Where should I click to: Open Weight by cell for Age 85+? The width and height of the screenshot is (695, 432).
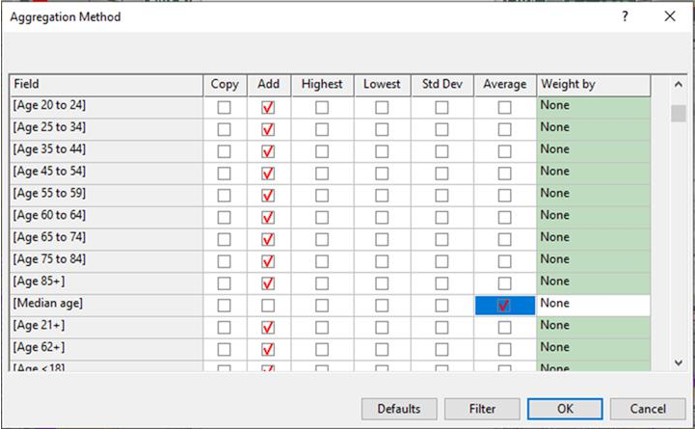coord(593,282)
